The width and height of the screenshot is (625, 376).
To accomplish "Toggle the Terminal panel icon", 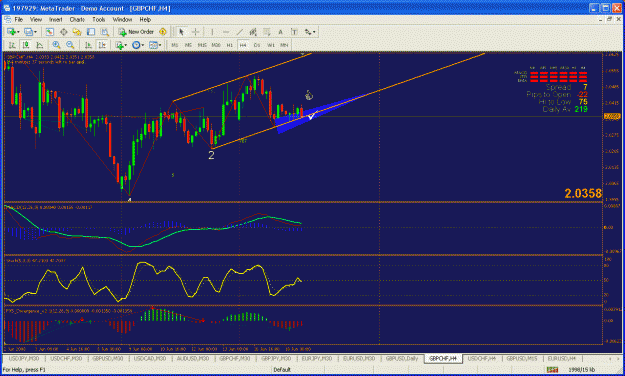I will pos(91,32).
